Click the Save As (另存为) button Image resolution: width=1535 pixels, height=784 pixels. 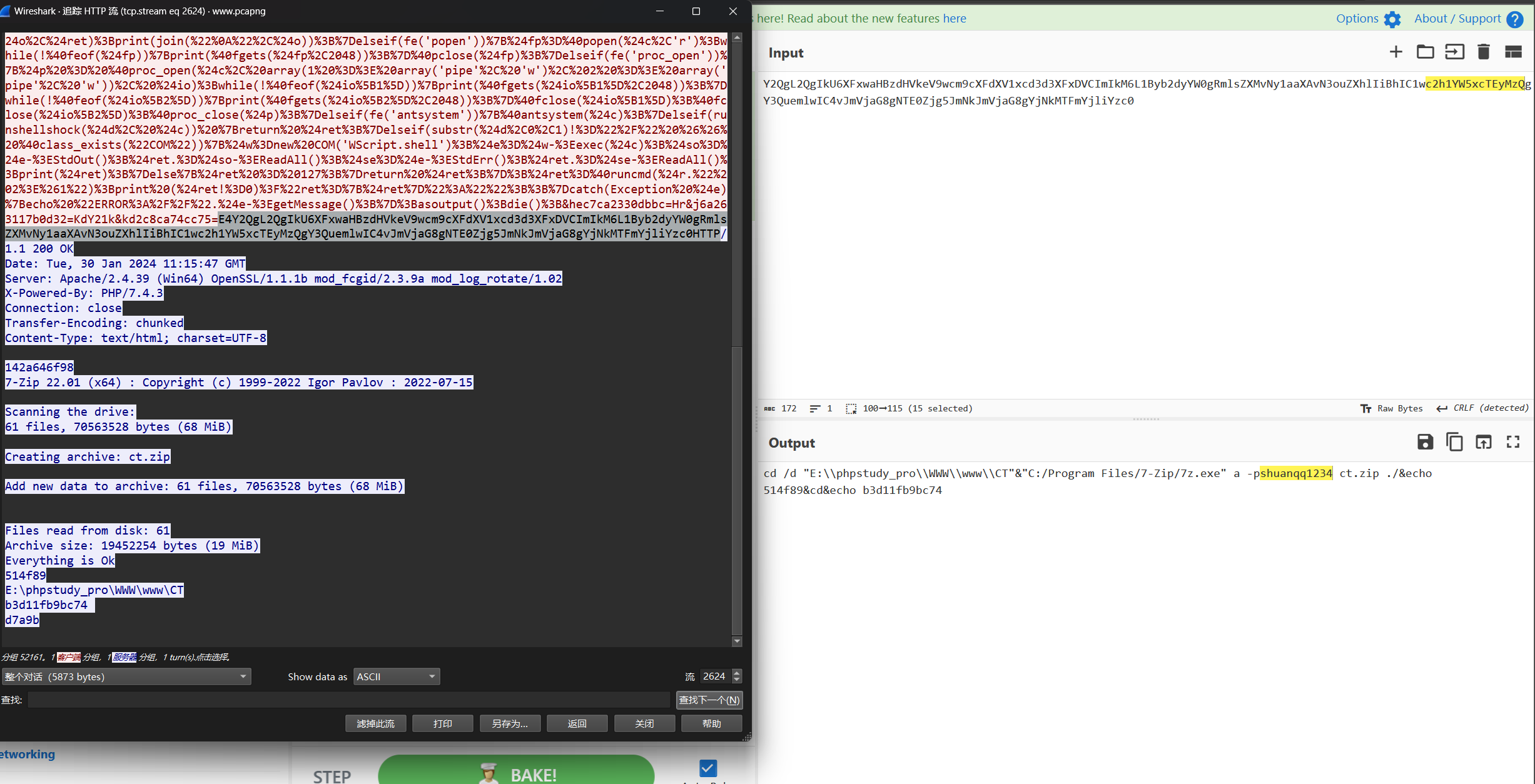[x=510, y=723]
